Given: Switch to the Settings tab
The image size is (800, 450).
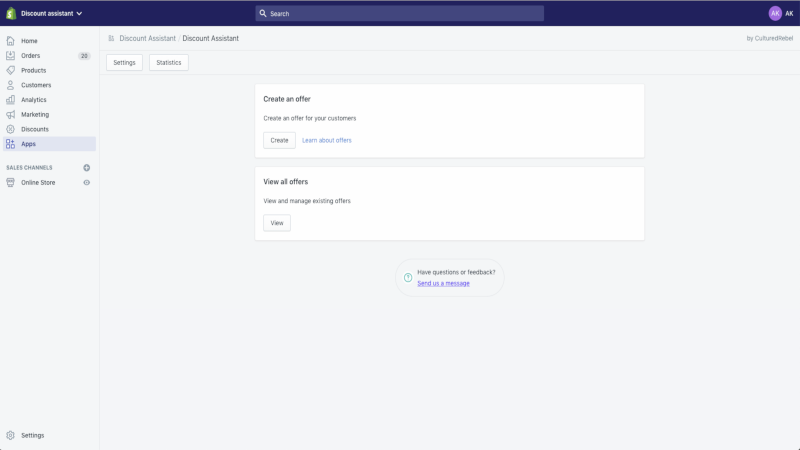Looking at the screenshot, I should [x=124, y=63].
